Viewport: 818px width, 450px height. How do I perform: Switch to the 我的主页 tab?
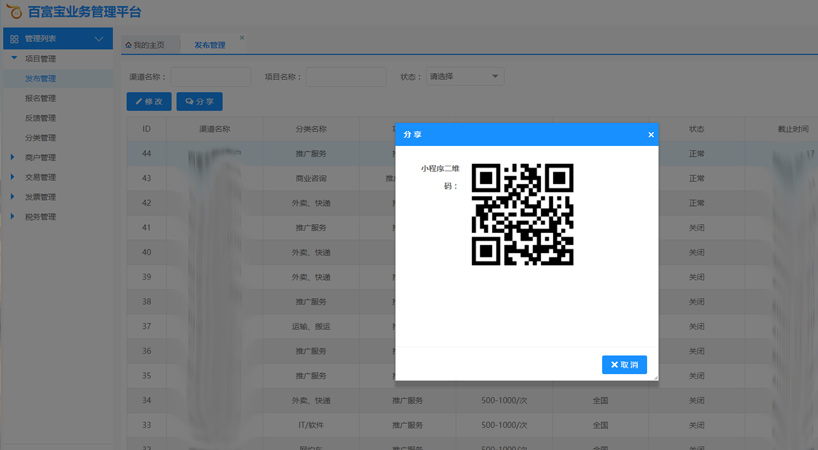(x=149, y=45)
